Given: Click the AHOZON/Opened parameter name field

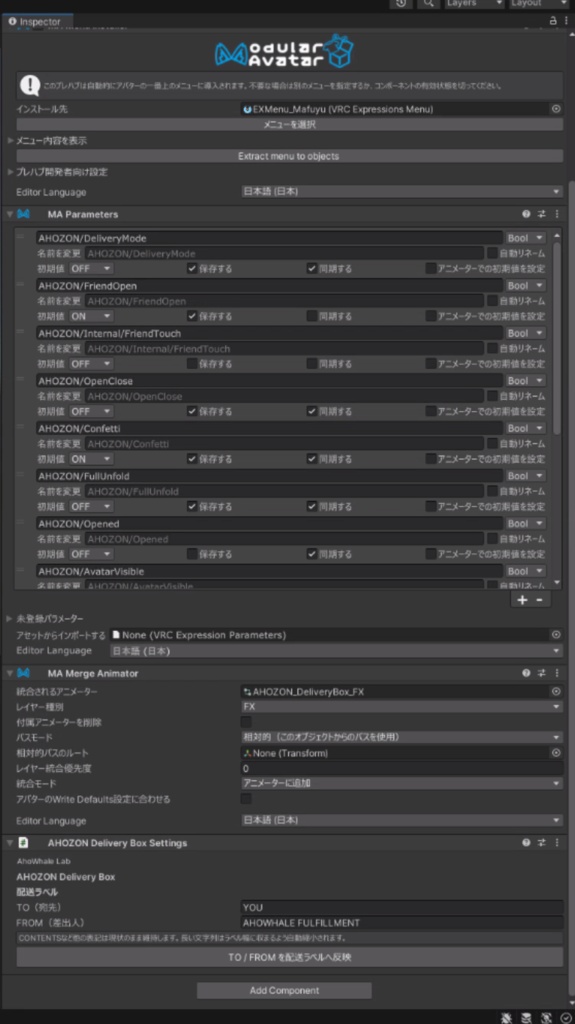Looking at the screenshot, I should tap(269, 524).
